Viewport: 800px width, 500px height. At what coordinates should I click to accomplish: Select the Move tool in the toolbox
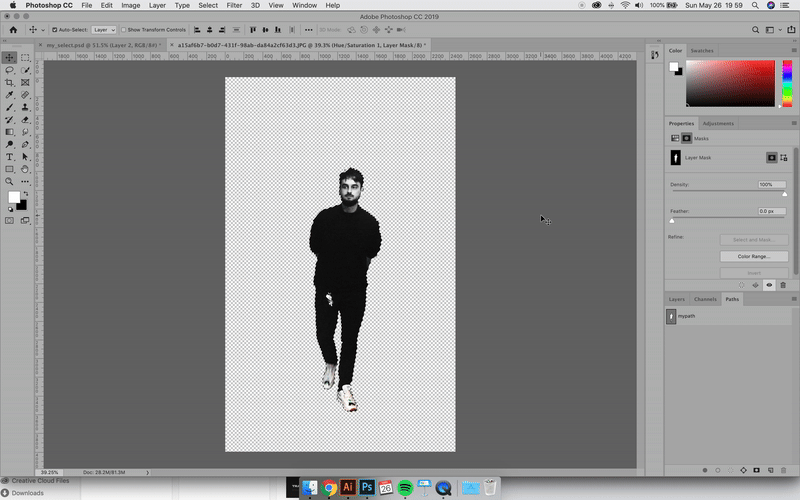tap(9, 58)
